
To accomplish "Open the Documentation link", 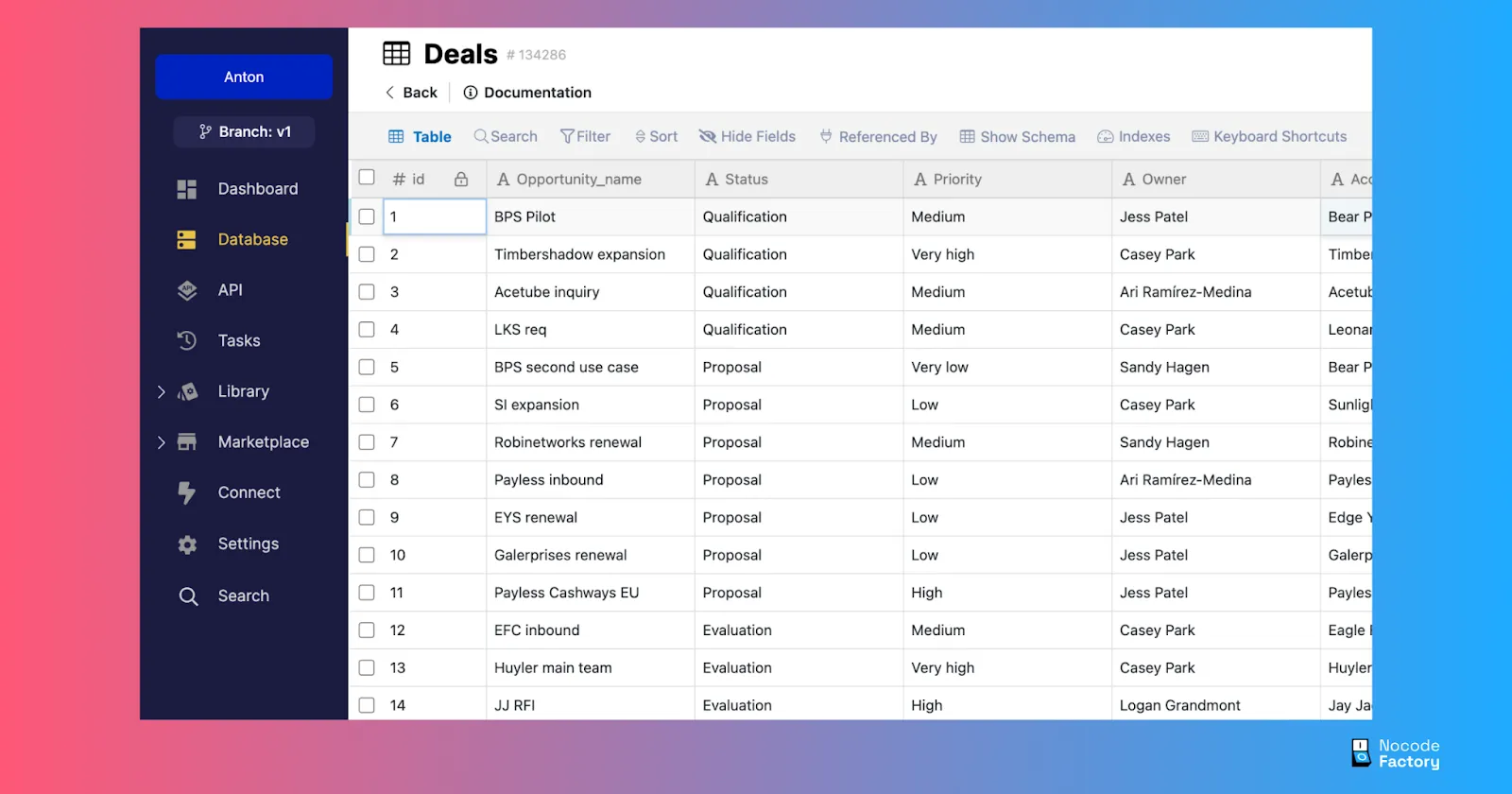I will 538,93.
